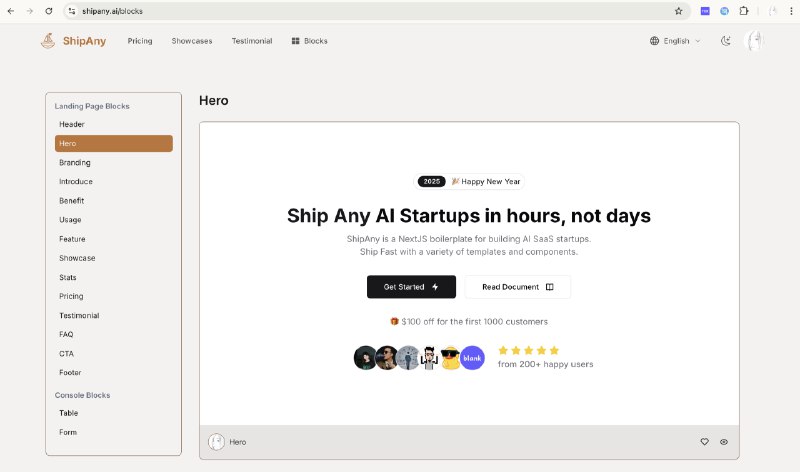Click the 'Console Blocks' heading
800x472 pixels.
pos(82,395)
